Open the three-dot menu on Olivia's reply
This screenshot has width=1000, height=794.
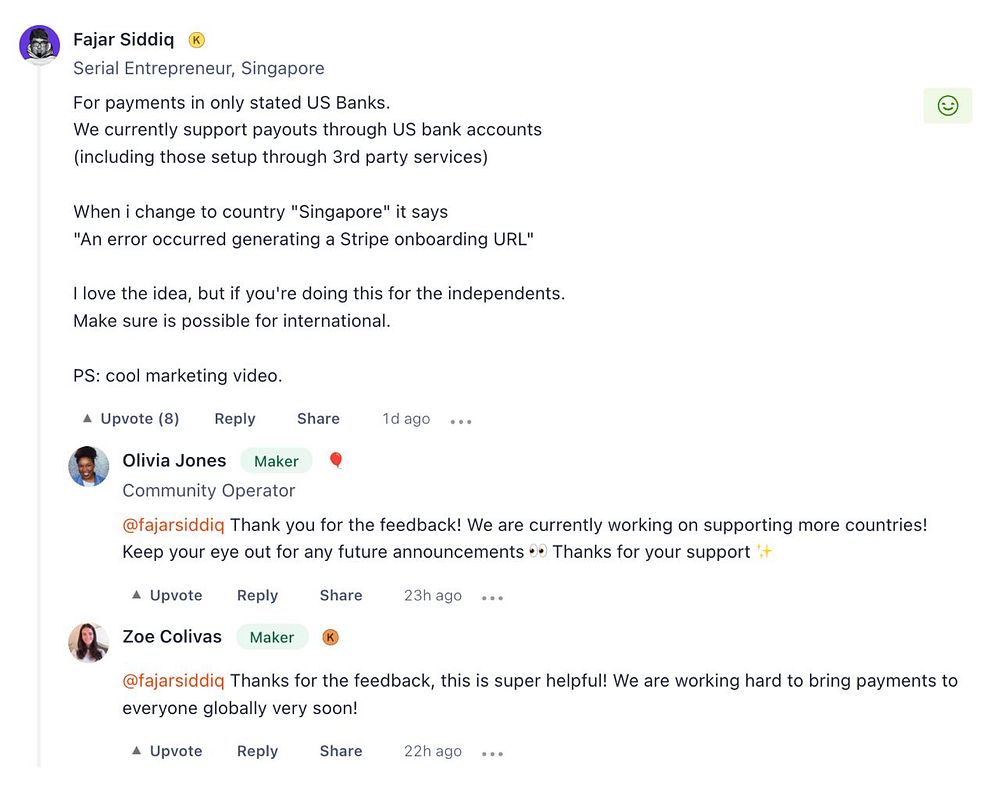click(492, 597)
